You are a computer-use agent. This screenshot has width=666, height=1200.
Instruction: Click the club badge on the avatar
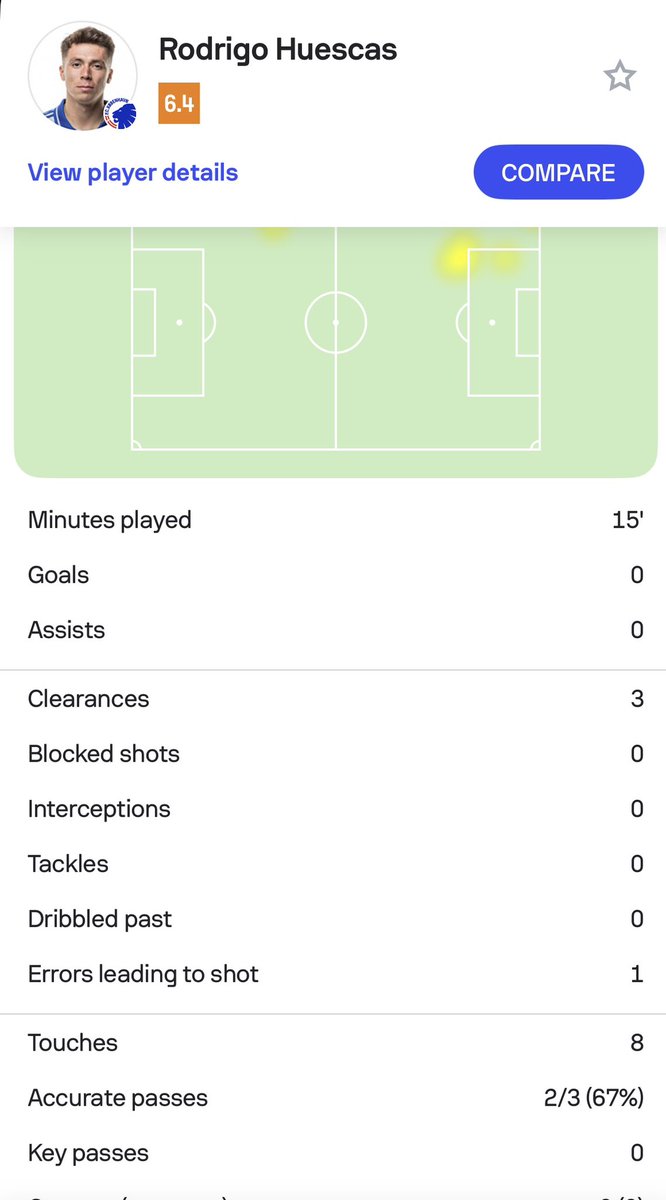coord(119,113)
